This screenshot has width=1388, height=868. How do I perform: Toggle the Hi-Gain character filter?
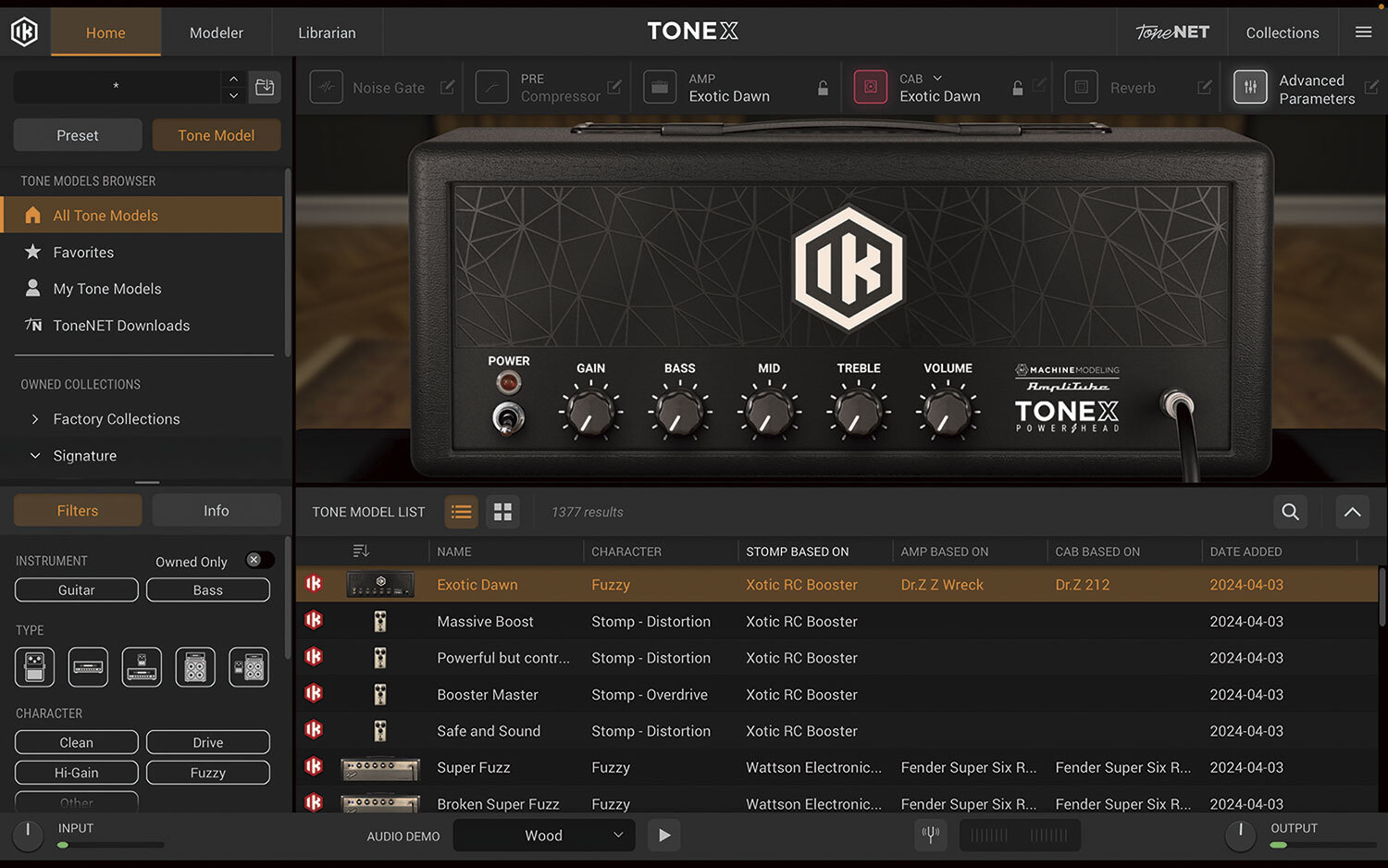pyautogui.click(x=77, y=773)
